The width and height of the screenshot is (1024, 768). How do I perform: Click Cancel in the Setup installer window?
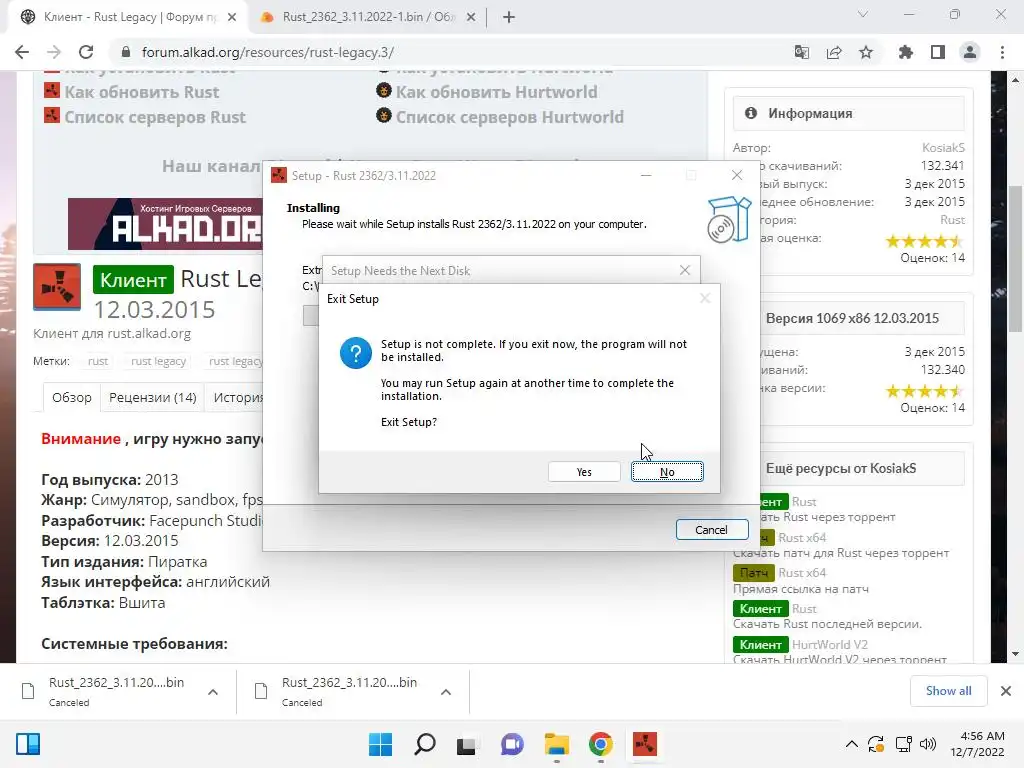coord(711,530)
